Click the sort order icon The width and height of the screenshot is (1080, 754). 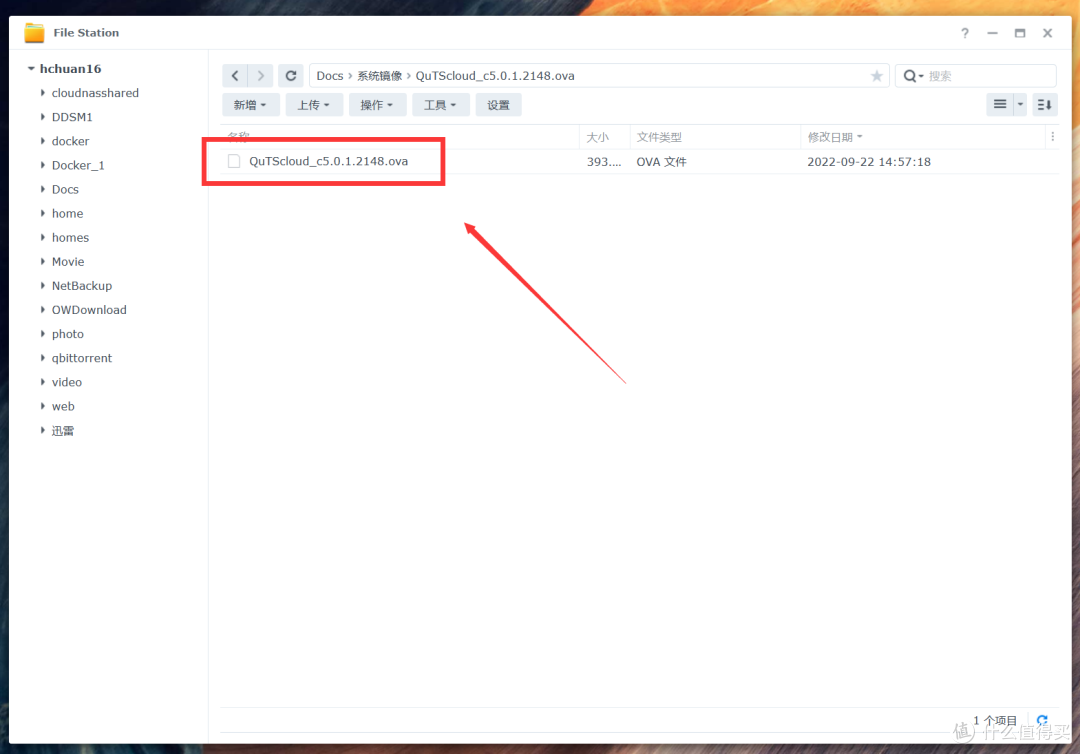tap(1044, 105)
